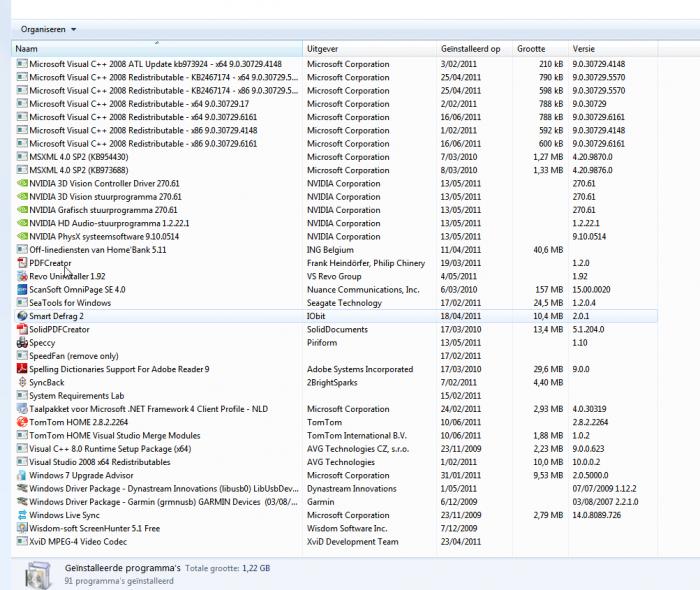Viewport: 700px width, 590px height.
Task: Click the PDFCreator program icon
Action: point(22,263)
